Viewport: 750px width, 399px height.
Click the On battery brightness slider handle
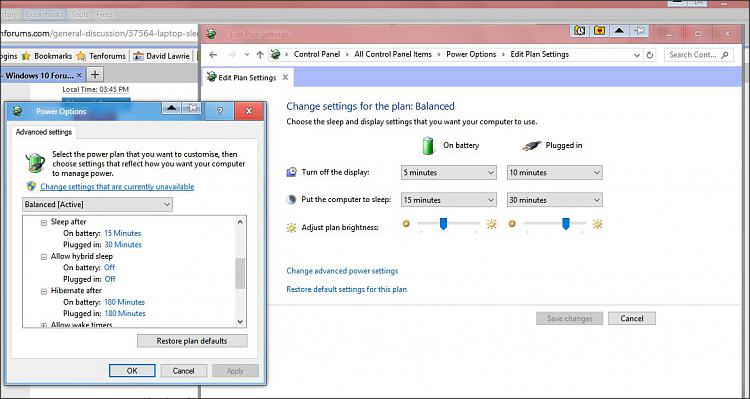[x=443, y=223]
